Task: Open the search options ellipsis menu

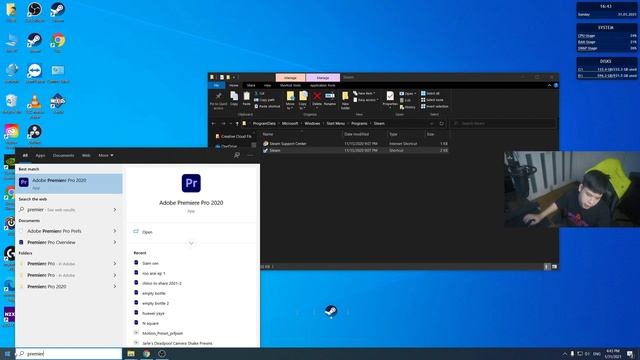Action: coord(250,155)
